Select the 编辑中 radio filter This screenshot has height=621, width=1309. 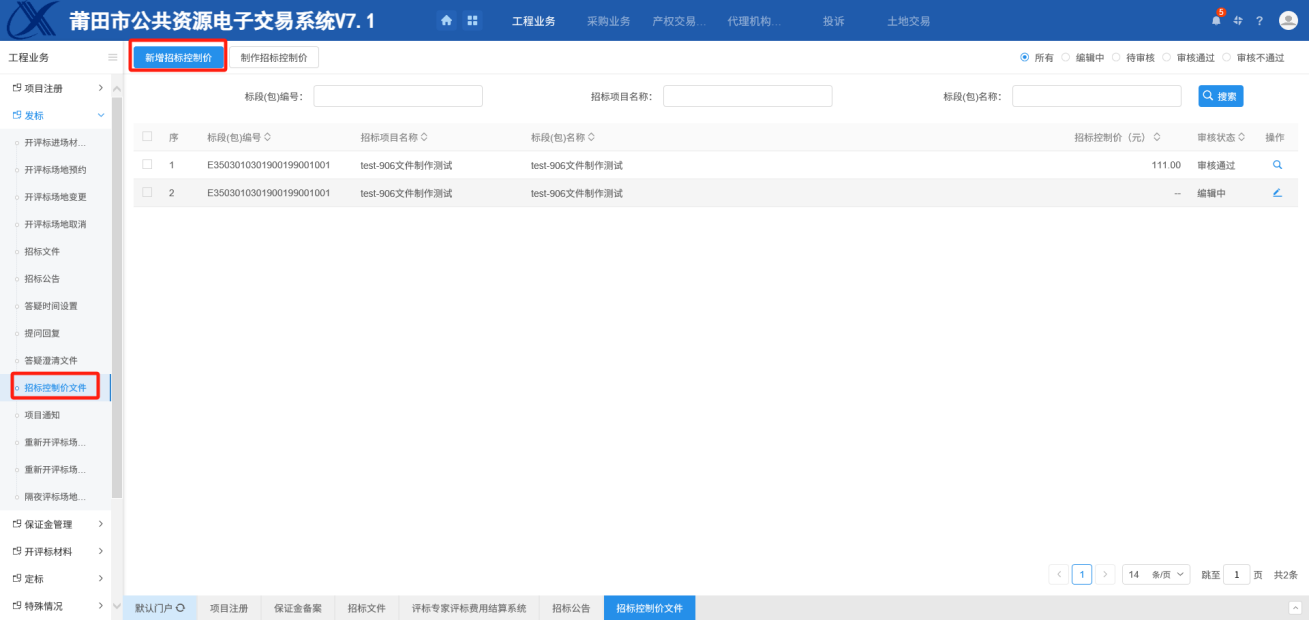click(x=1066, y=58)
